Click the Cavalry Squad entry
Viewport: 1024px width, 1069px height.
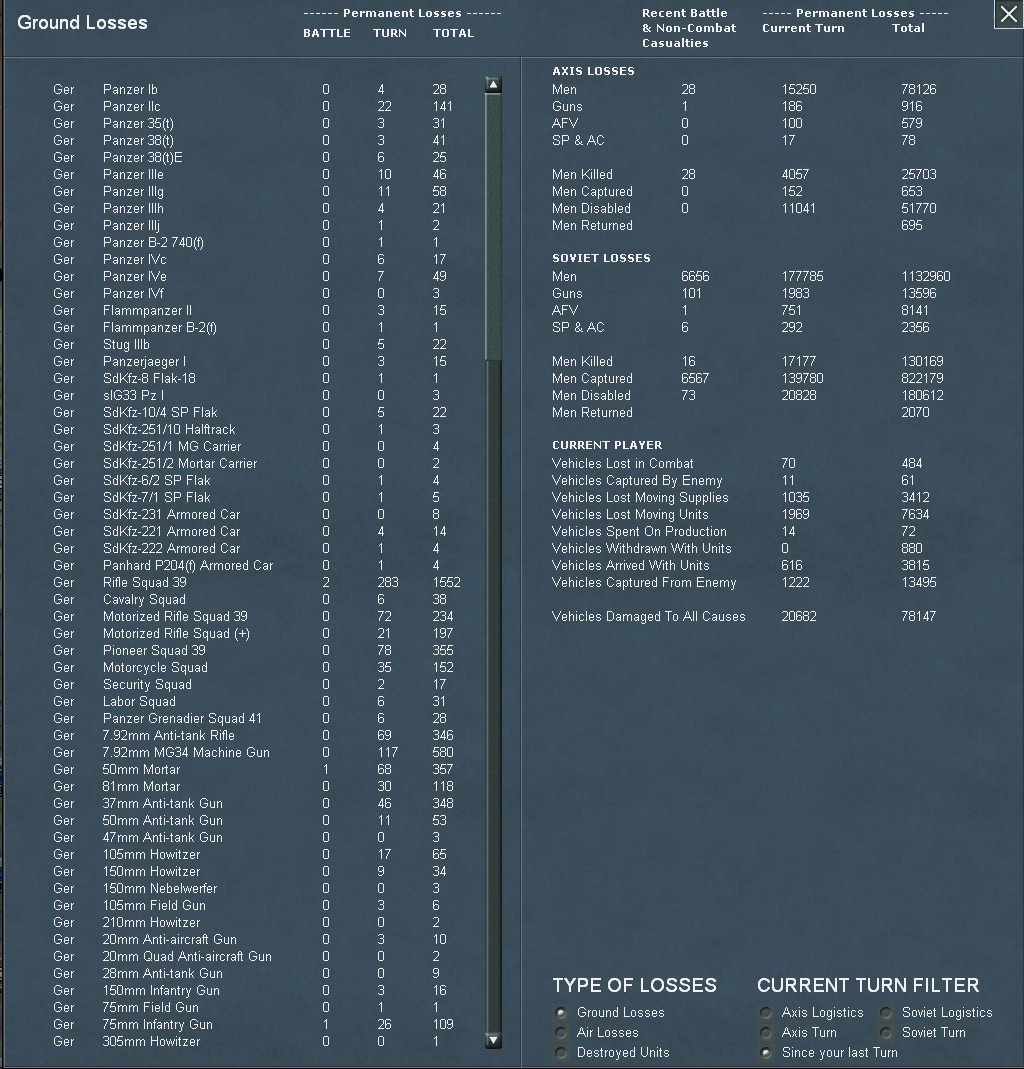pyautogui.click(x=144, y=599)
